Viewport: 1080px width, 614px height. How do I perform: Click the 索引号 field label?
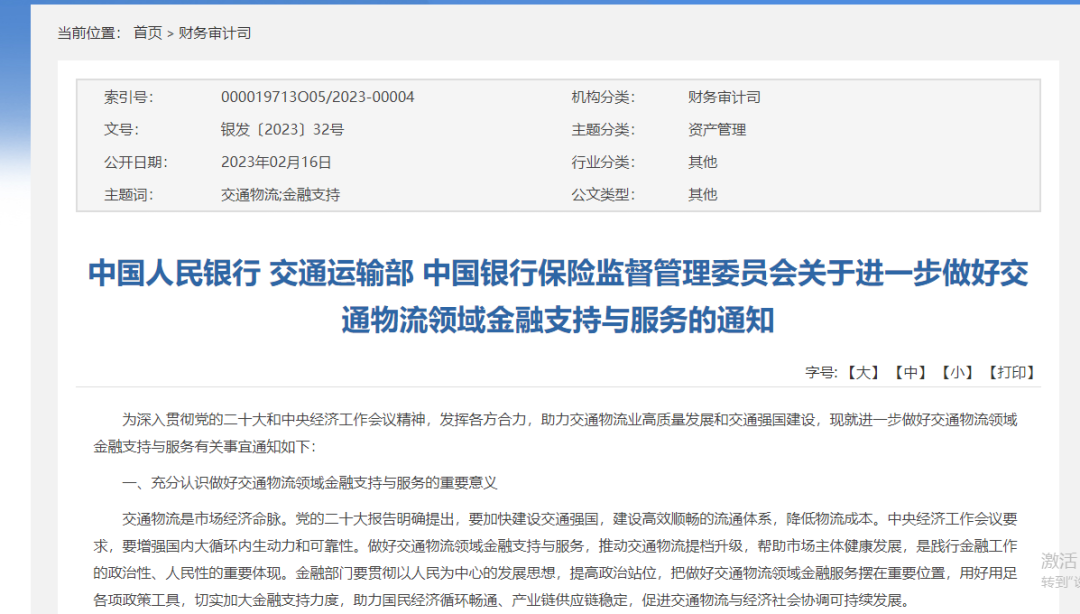click(x=128, y=97)
